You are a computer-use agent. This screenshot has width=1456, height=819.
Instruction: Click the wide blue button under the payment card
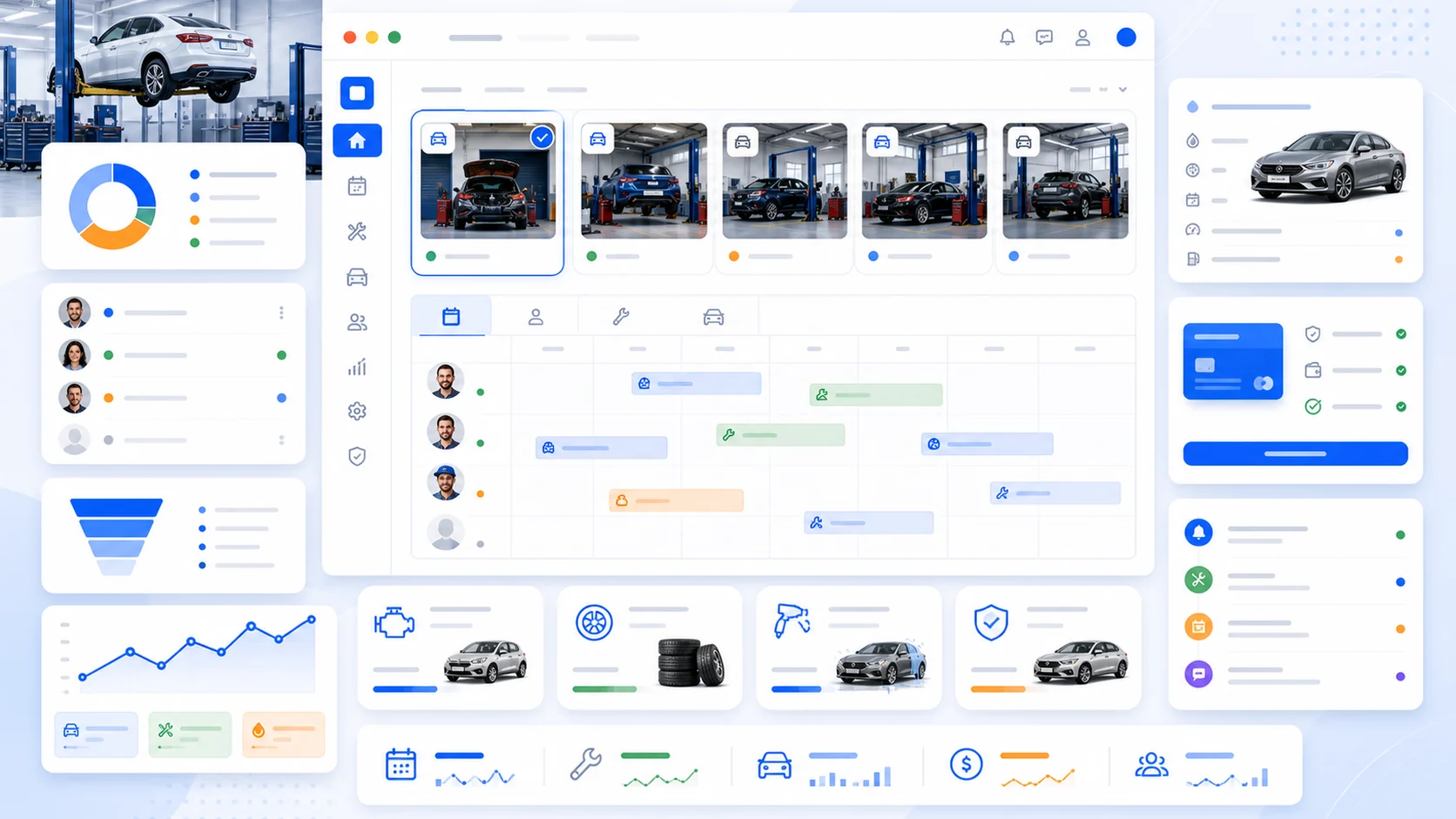tap(1295, 453)
